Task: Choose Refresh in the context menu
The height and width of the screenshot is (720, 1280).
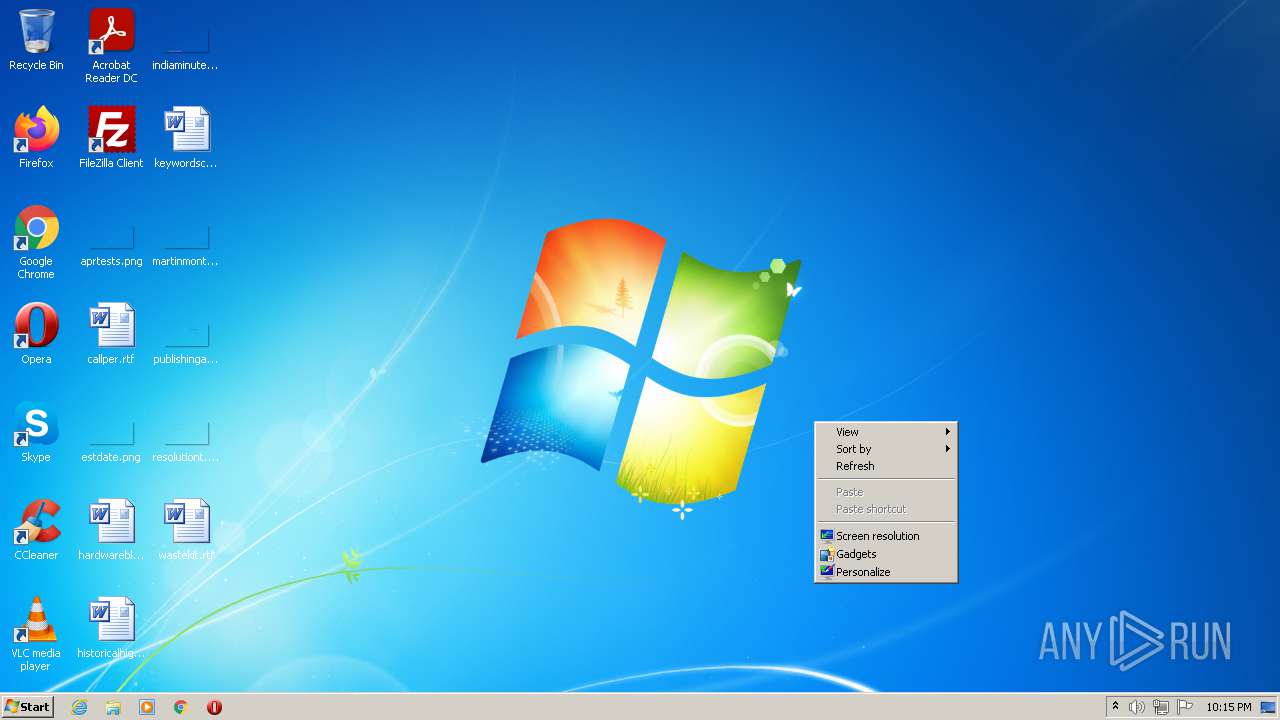Action: click(886, 466)
